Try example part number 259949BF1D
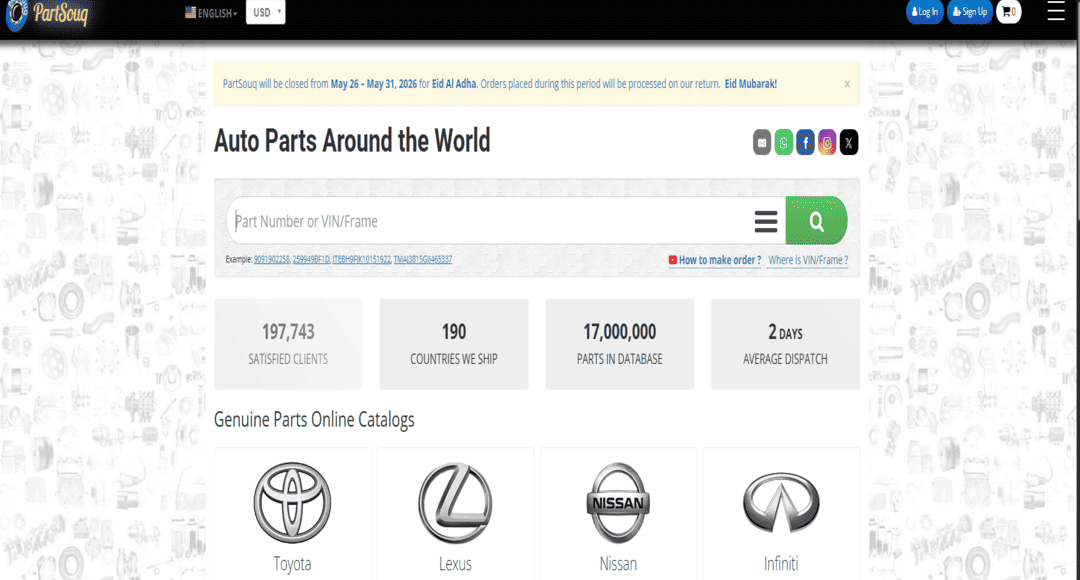 [x=311, y=260]
